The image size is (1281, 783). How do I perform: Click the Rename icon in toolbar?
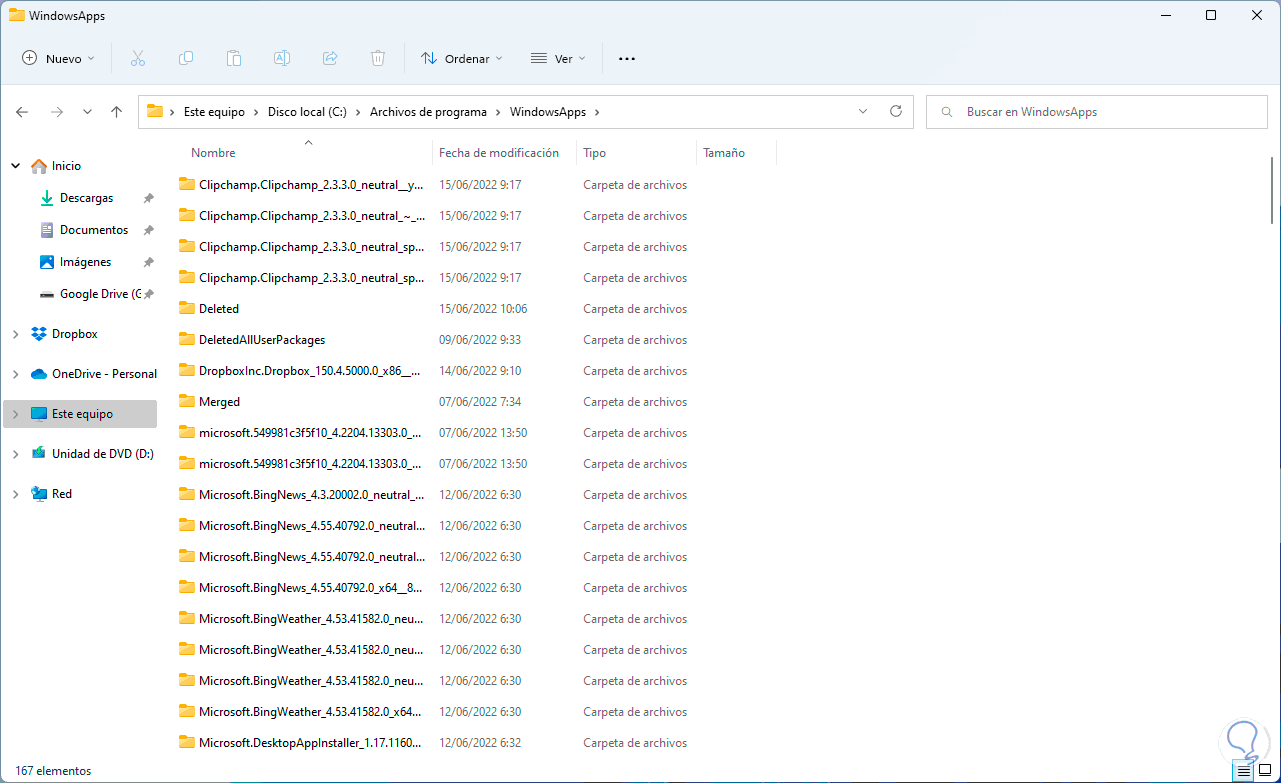(x=282, y=59)
